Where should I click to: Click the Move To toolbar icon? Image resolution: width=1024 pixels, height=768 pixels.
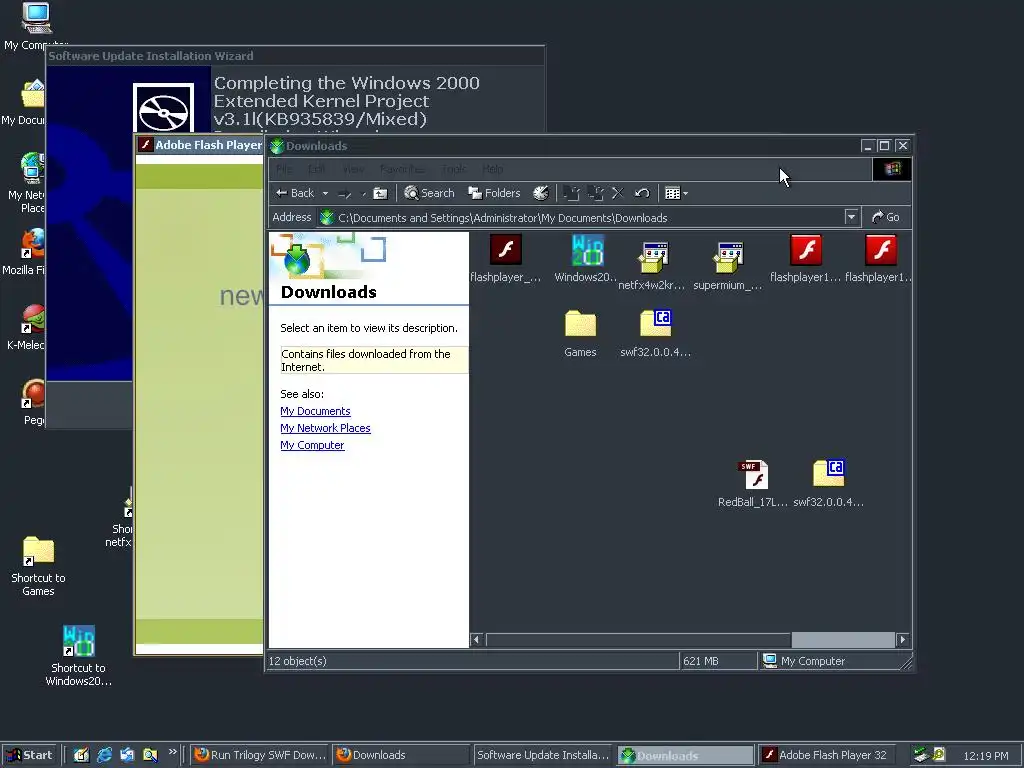(x=571, y=193)
